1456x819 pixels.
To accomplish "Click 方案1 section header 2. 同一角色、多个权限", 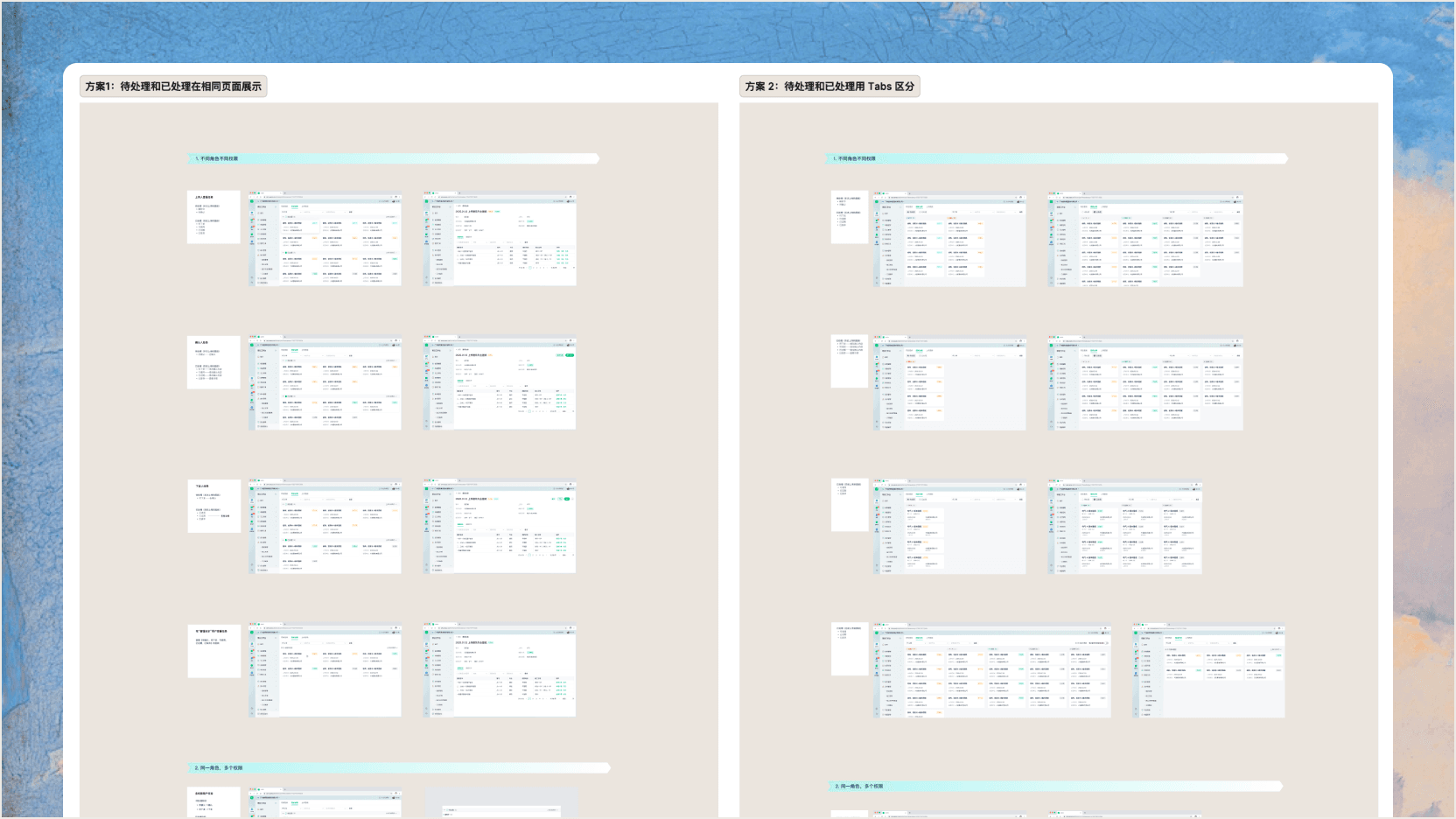I will [399, 767].
